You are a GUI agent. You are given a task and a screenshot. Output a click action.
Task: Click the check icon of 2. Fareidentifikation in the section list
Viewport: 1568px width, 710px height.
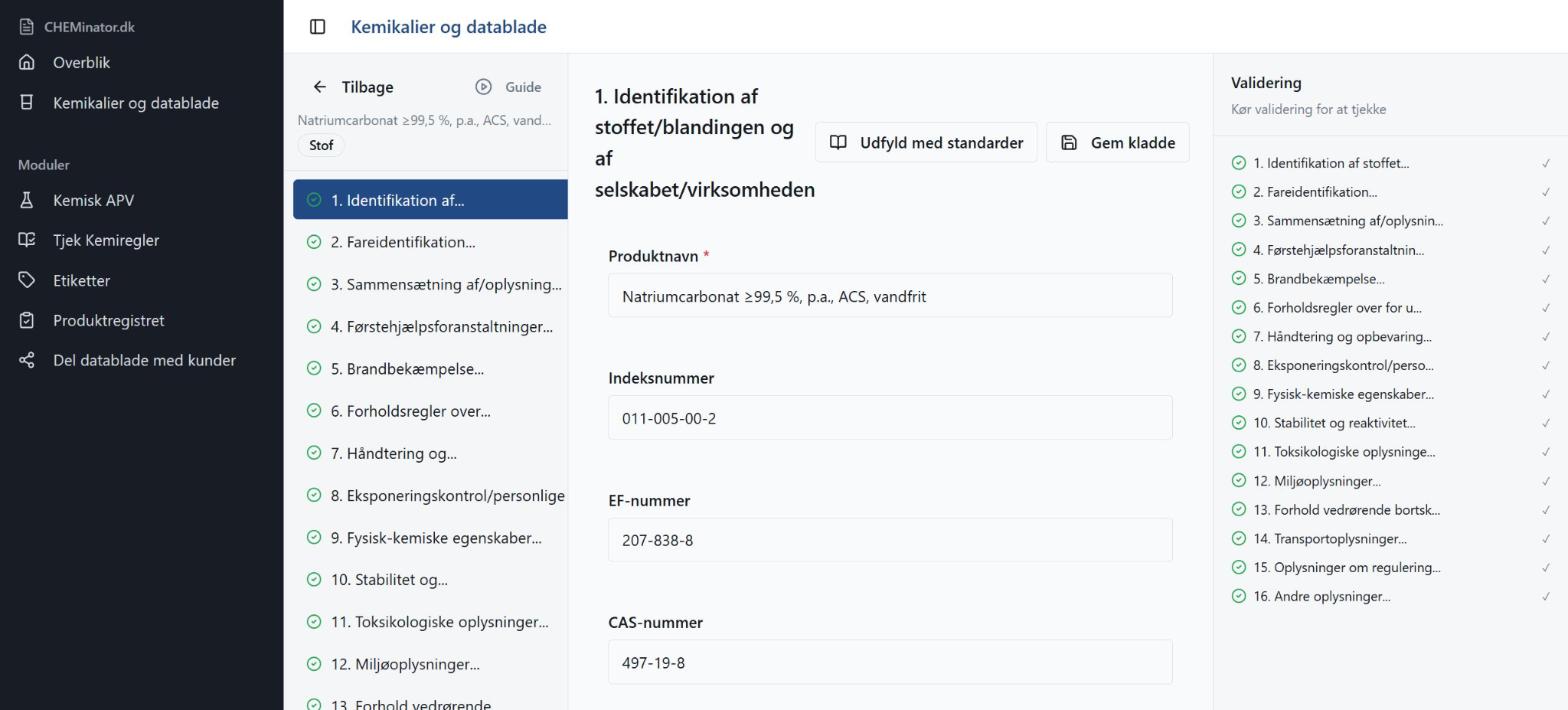[314, 242]
